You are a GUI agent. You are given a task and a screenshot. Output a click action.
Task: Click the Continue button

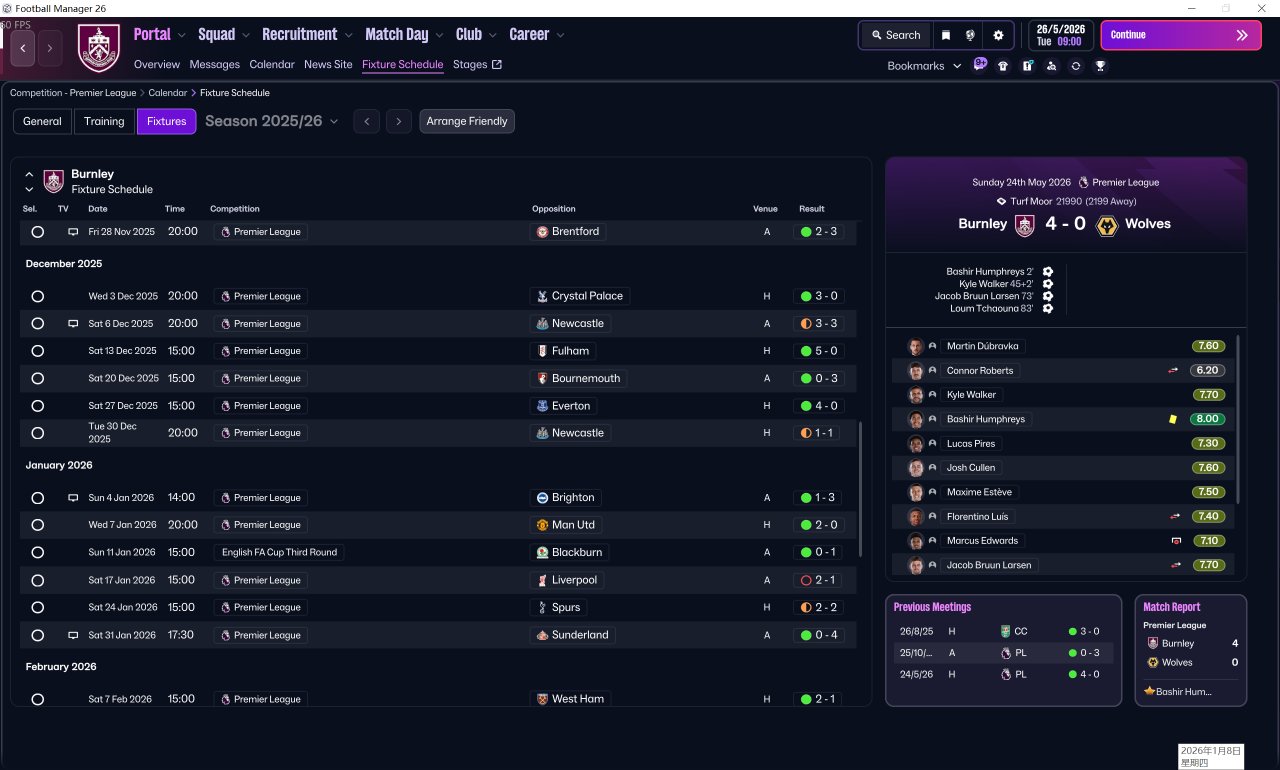[1181, 35]
